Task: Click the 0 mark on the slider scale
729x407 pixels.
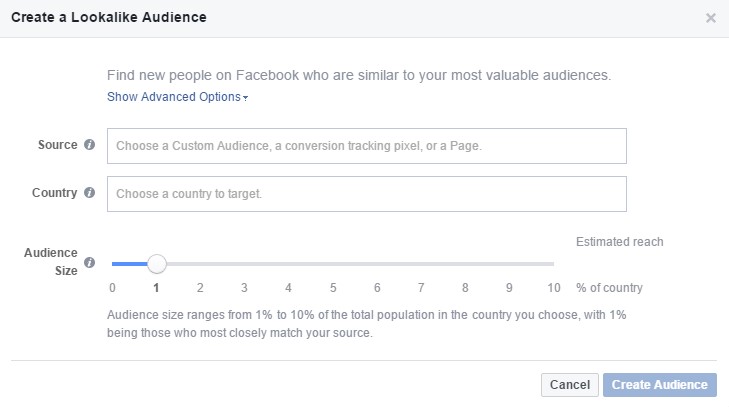Action: 112,288
